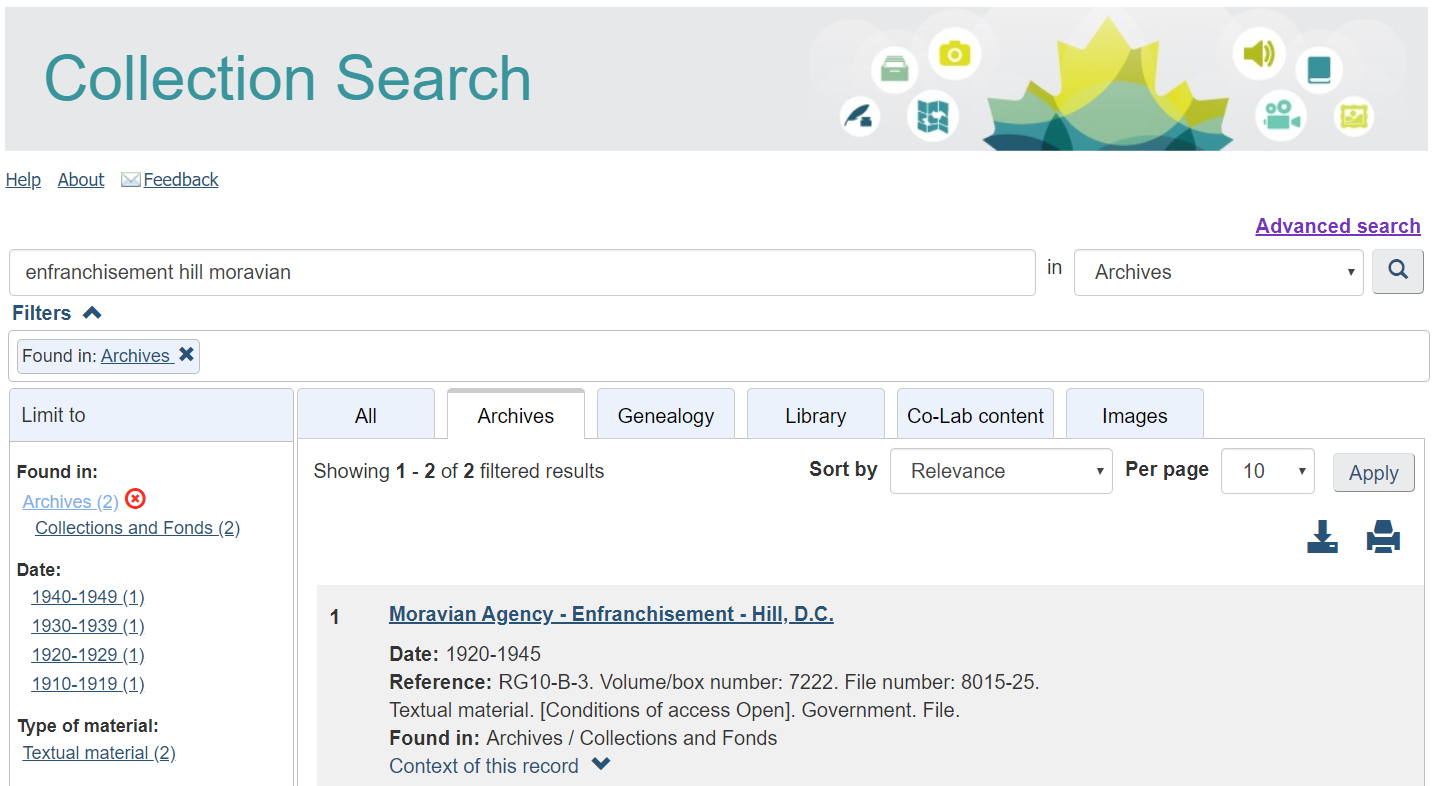Viewport: 1437px width, 786px height.
Task: Click the search query text field
Action: coord(521,272)
